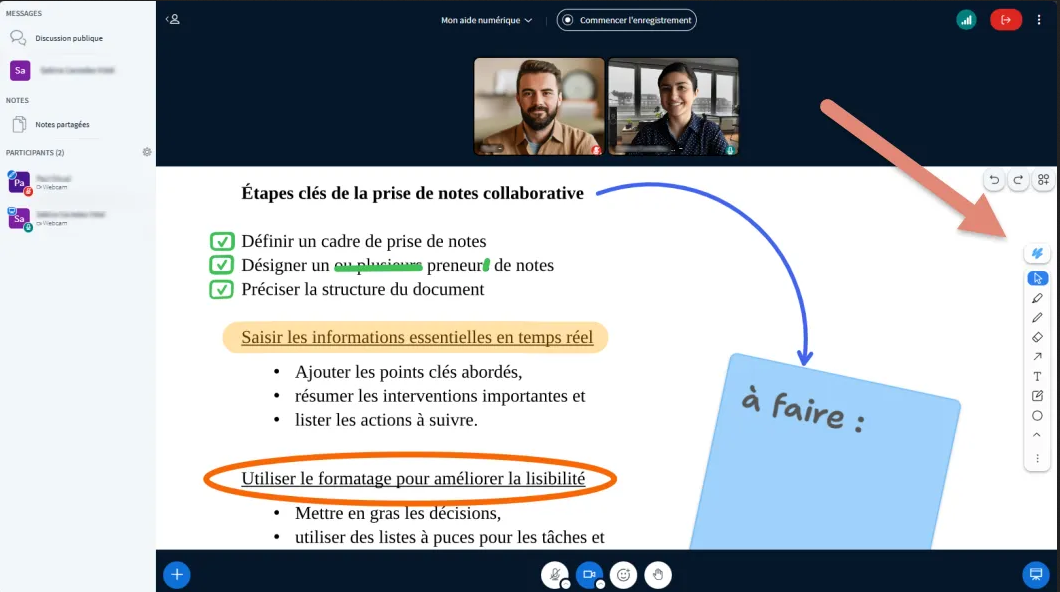Screen dimensions: 1060x592
Task: Select the ellipse shape tool
Action: pyautogui.click(x=1037, y=415)
